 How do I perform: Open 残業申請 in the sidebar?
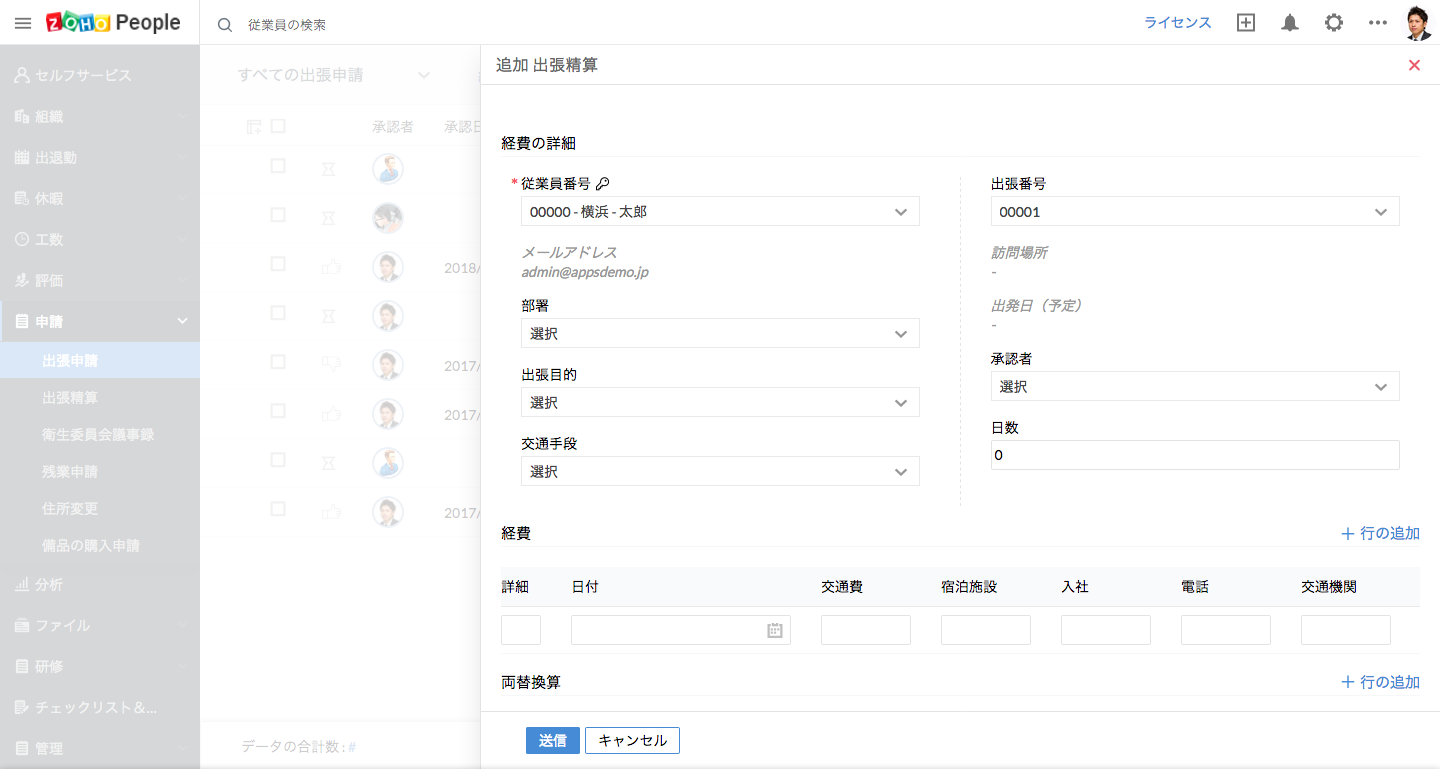70,472
